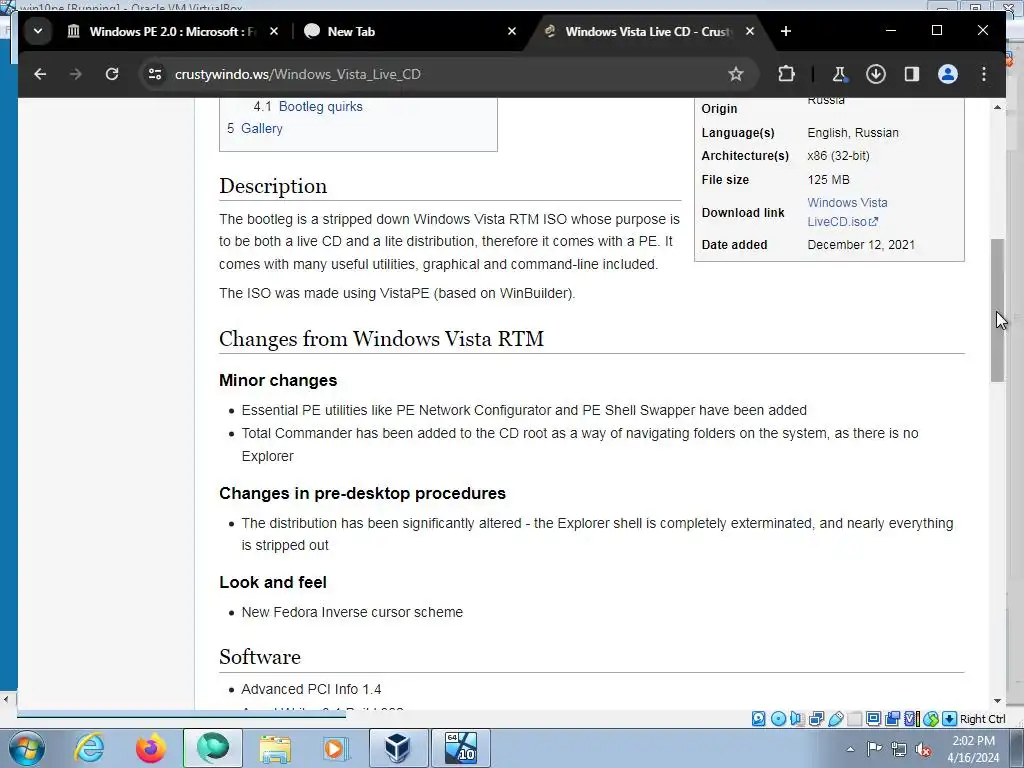Click the x86 (32-bit) architecture value

click(x=838, y=156)
